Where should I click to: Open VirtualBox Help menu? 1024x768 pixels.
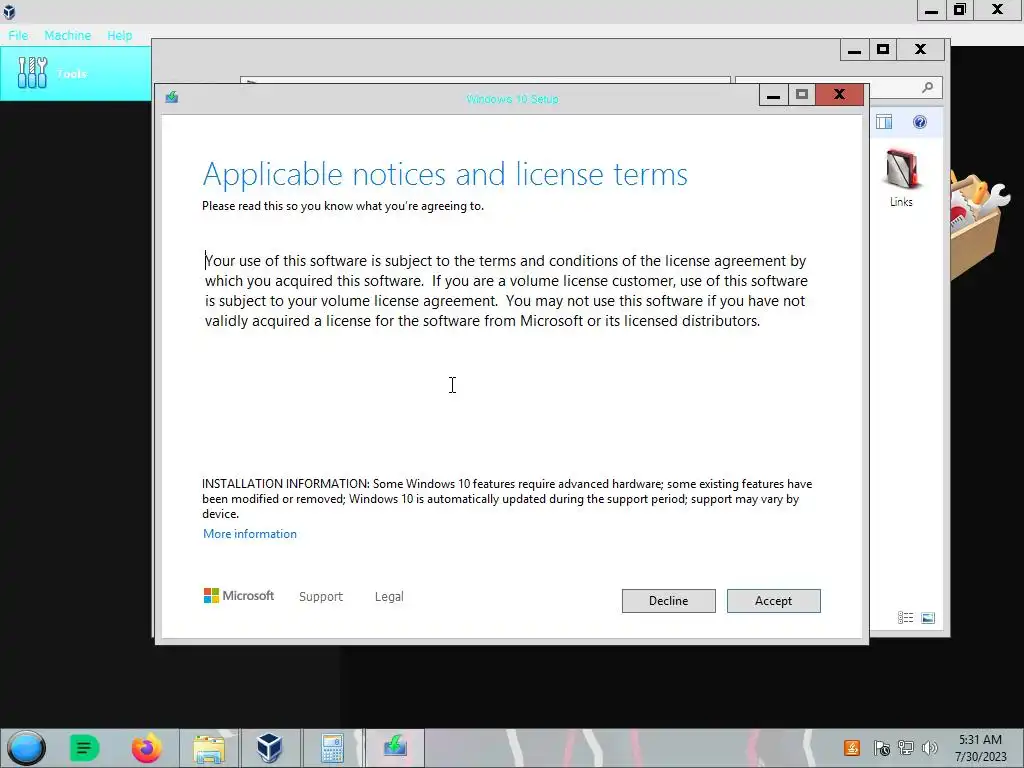click(120, 35)
